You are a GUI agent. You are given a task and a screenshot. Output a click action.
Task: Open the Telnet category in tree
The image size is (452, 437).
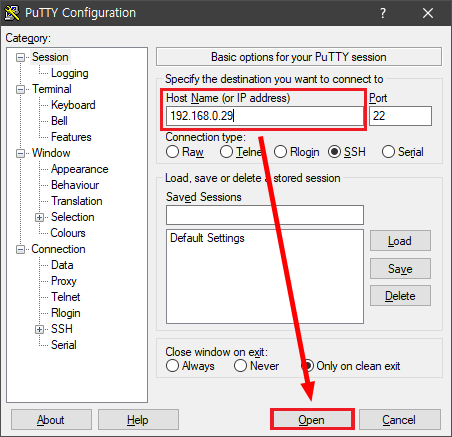click(66, 297)
